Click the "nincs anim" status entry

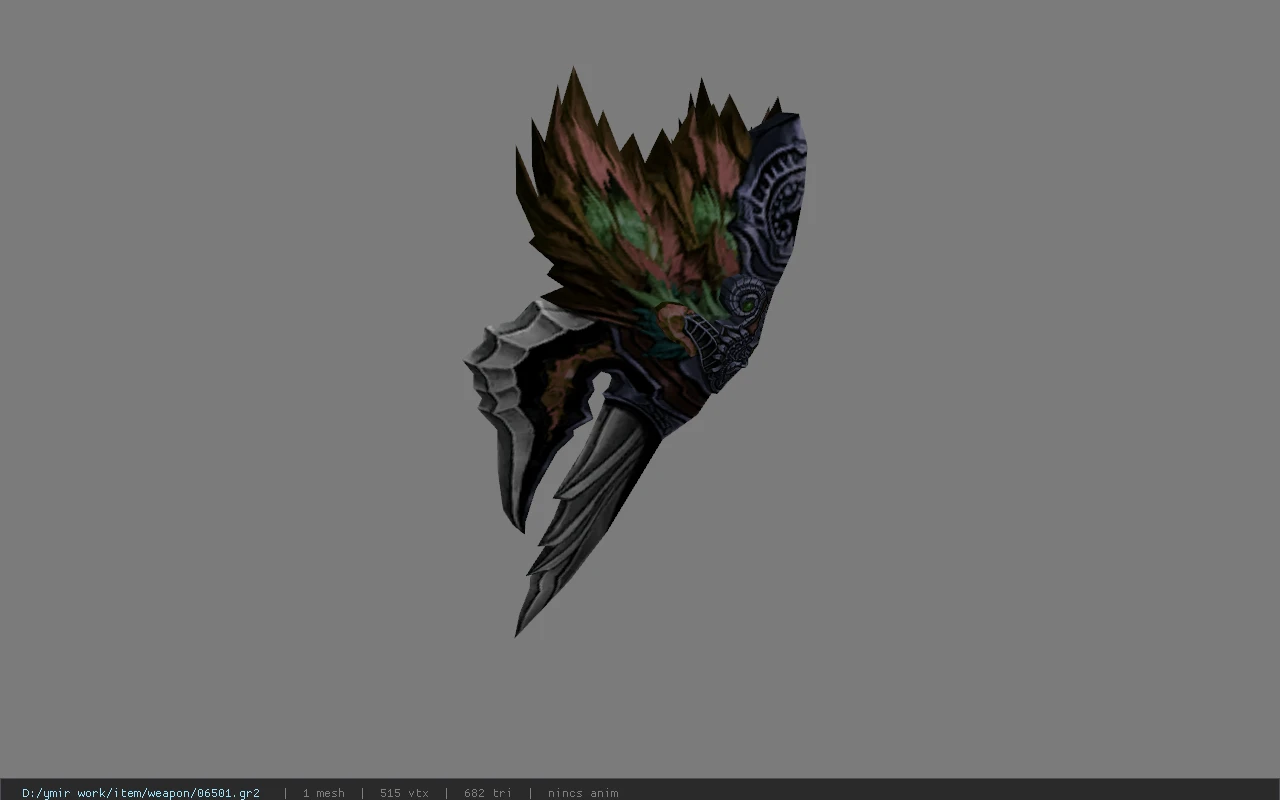[583, 793]
